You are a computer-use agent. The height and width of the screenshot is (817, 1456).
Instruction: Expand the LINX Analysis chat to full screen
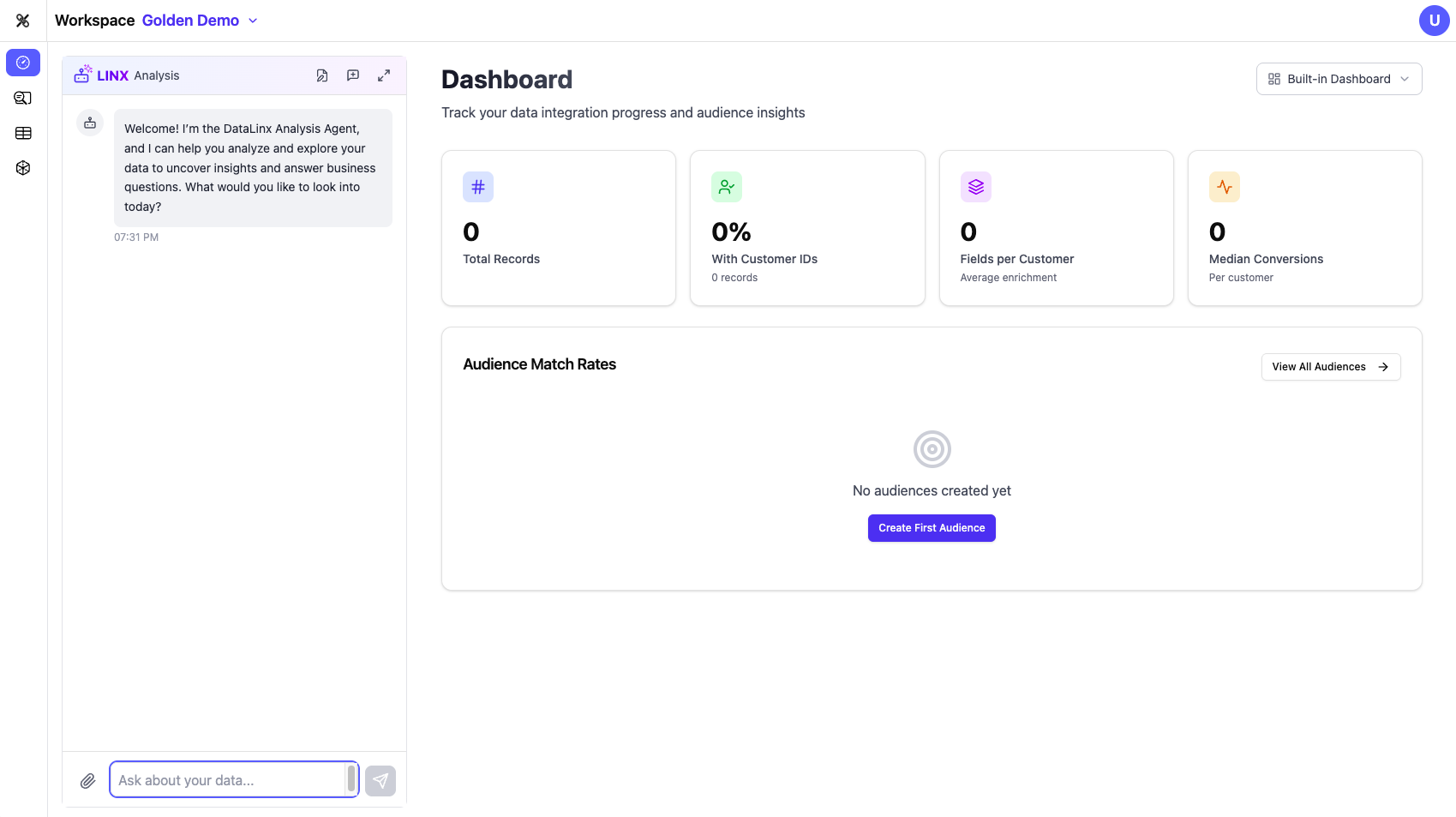pyautogui.click(x=384, y=75)
